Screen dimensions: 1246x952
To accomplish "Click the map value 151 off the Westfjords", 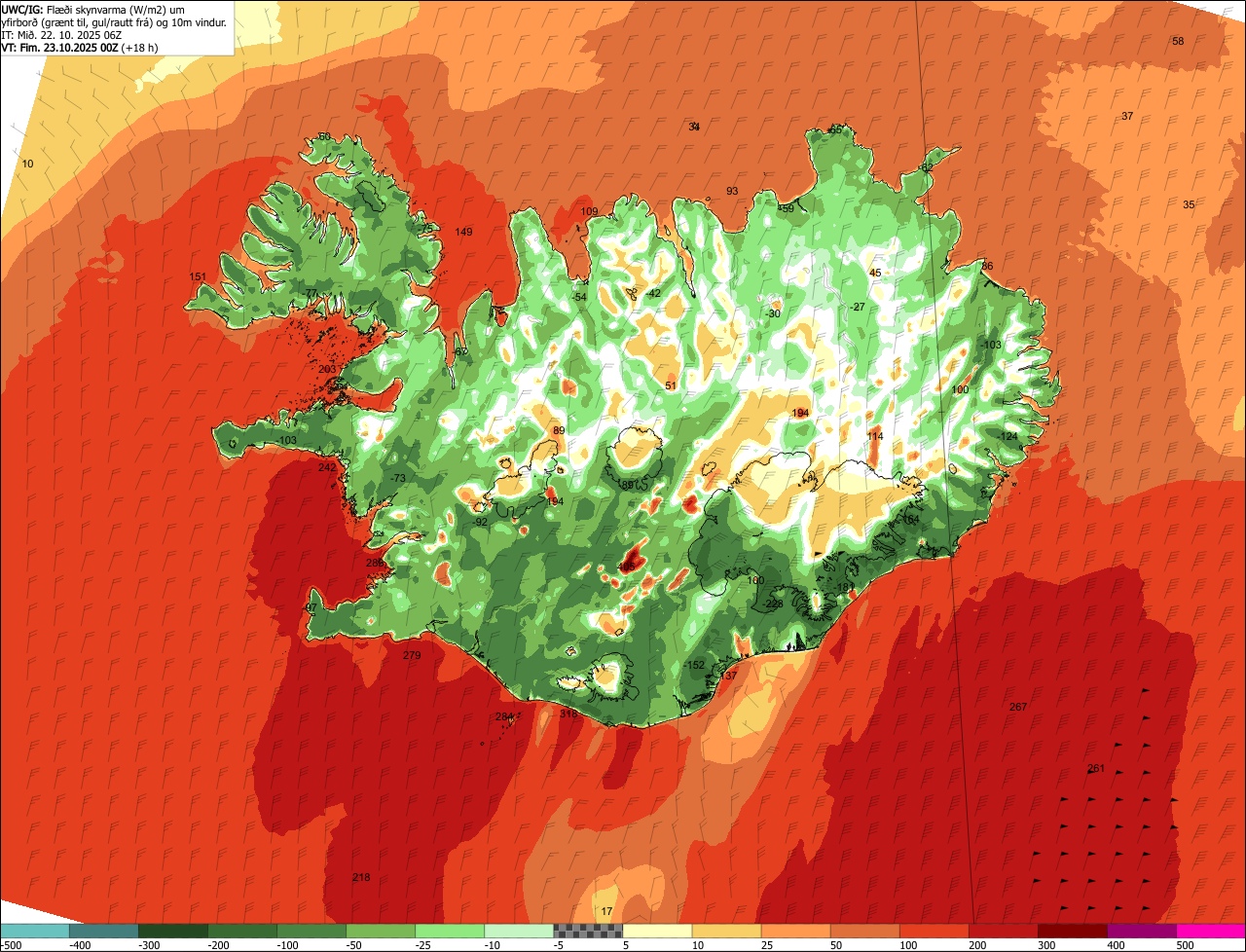I will tap(198, 277).
